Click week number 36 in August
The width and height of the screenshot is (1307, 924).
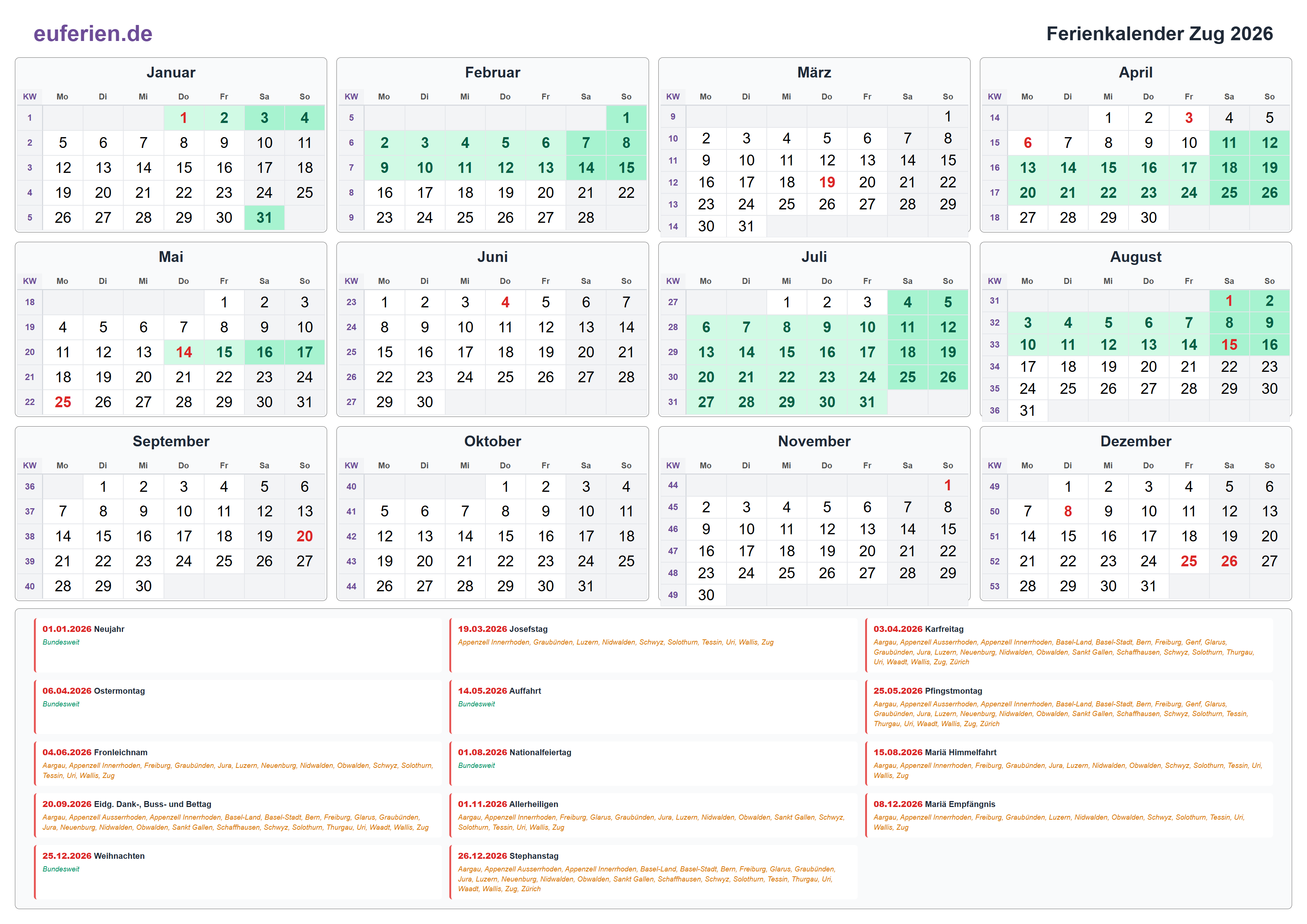pos(994,411)
